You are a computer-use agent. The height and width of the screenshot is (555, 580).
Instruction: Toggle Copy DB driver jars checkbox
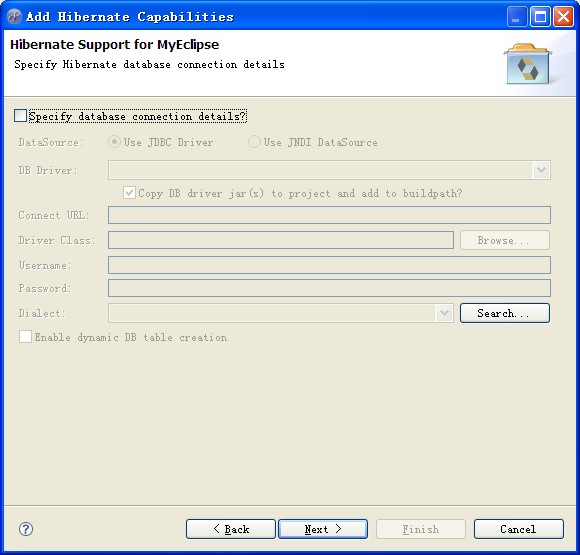point(129,193)
